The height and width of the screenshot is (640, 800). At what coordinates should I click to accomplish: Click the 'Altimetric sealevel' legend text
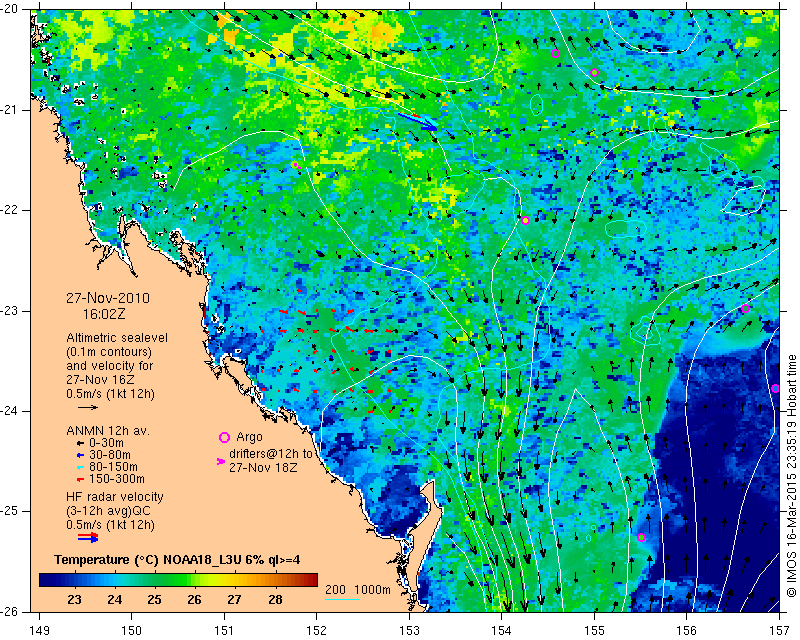[x=117, y=338]
